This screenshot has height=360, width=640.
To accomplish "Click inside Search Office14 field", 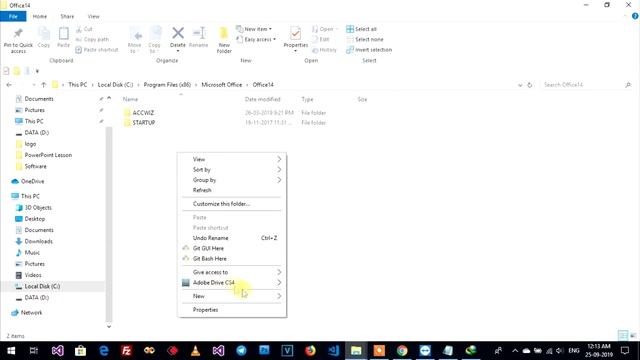I will coord(582,85).
